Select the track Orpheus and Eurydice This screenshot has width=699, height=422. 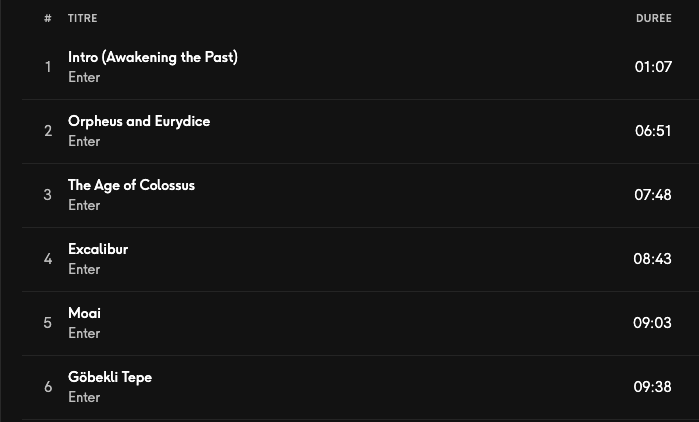click(x=139, y=121)
